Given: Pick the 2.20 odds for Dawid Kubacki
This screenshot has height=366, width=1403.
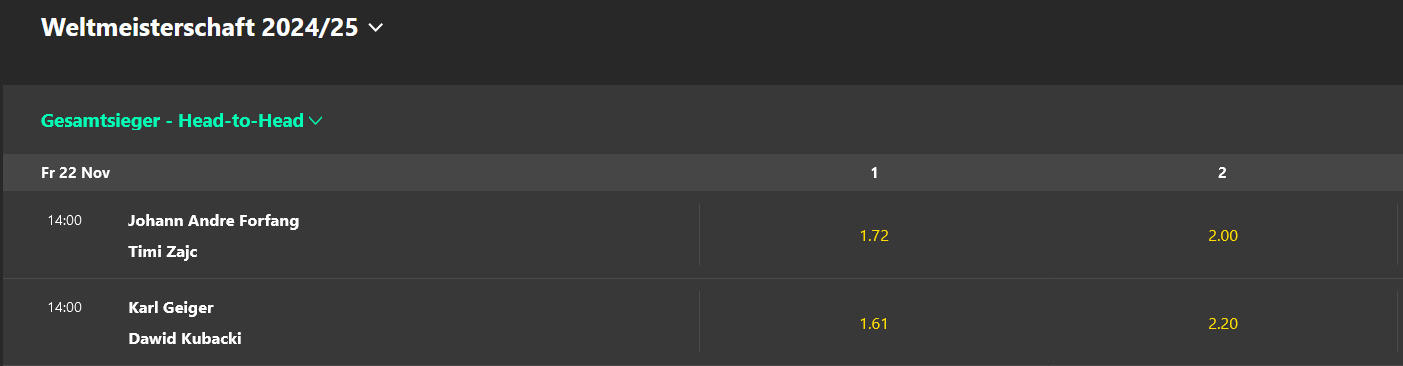Looking at the screenshot, I should (1223, 323).
